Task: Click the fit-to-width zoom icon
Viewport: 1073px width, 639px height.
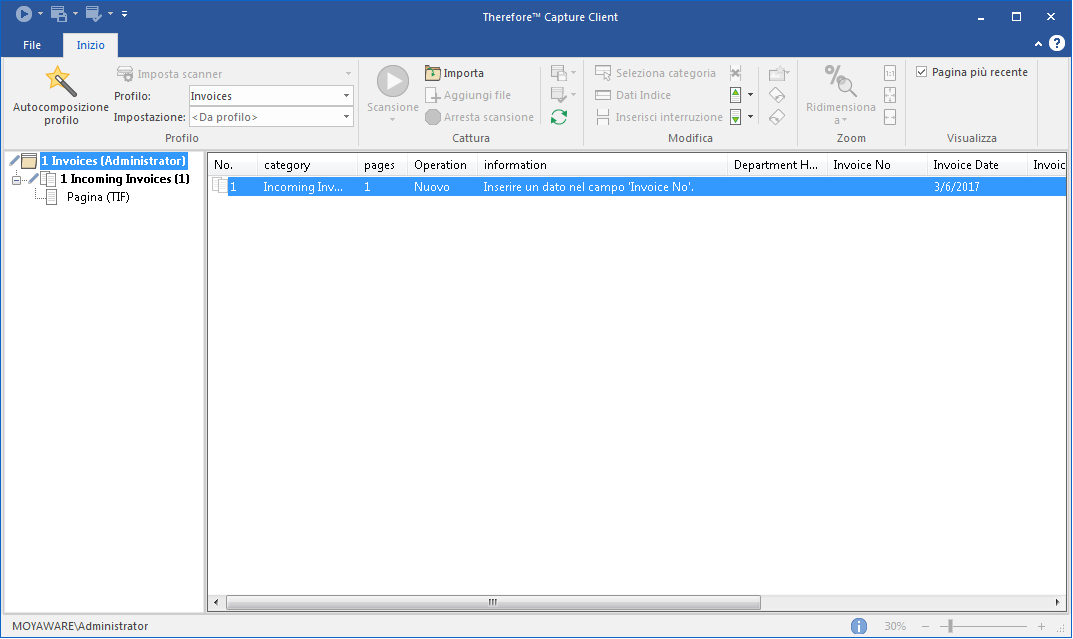Action: coord(890,116)
